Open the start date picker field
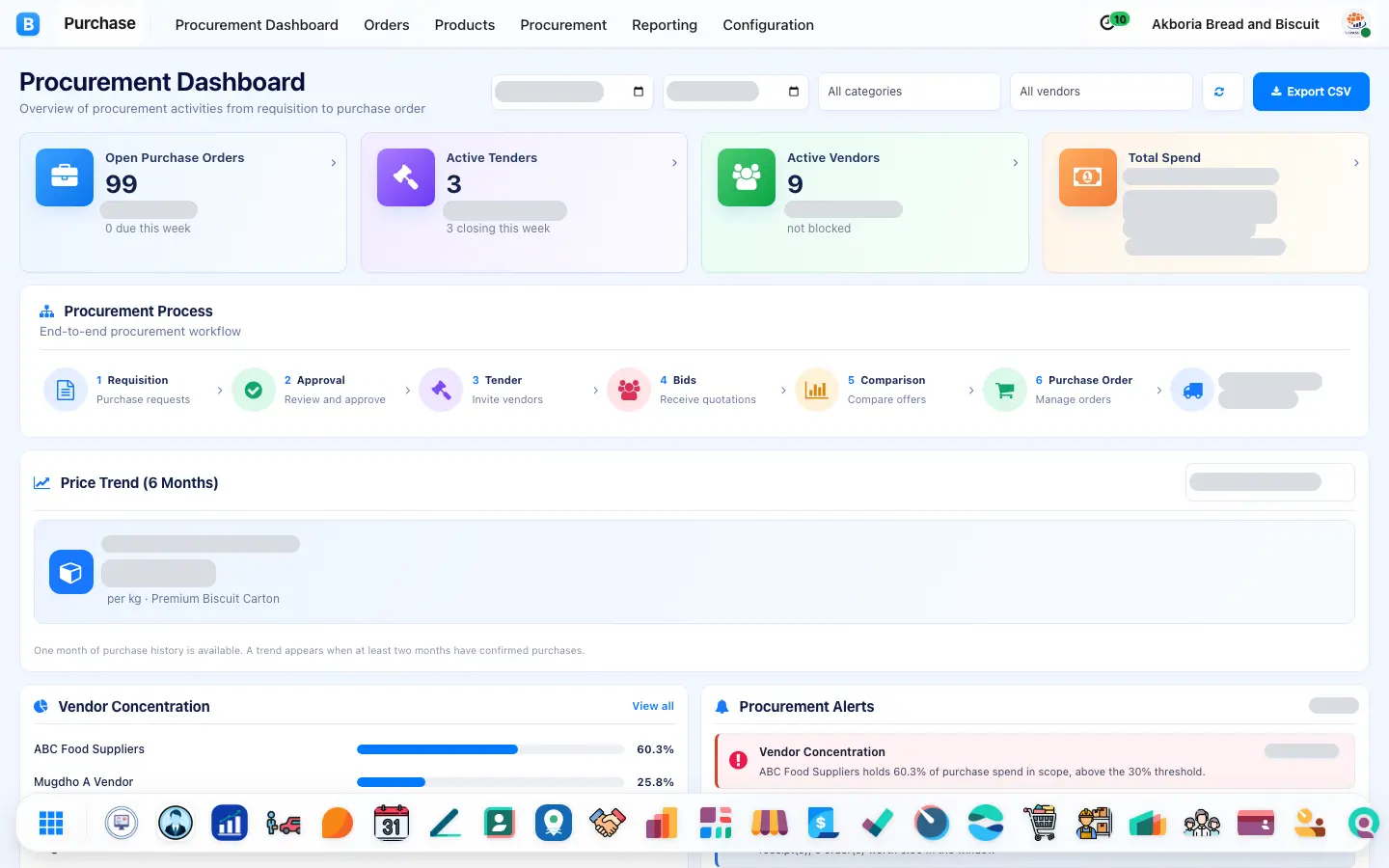The width and height of the screenshot is (1389, 868). pyautogui.click(x=572, y=92)
